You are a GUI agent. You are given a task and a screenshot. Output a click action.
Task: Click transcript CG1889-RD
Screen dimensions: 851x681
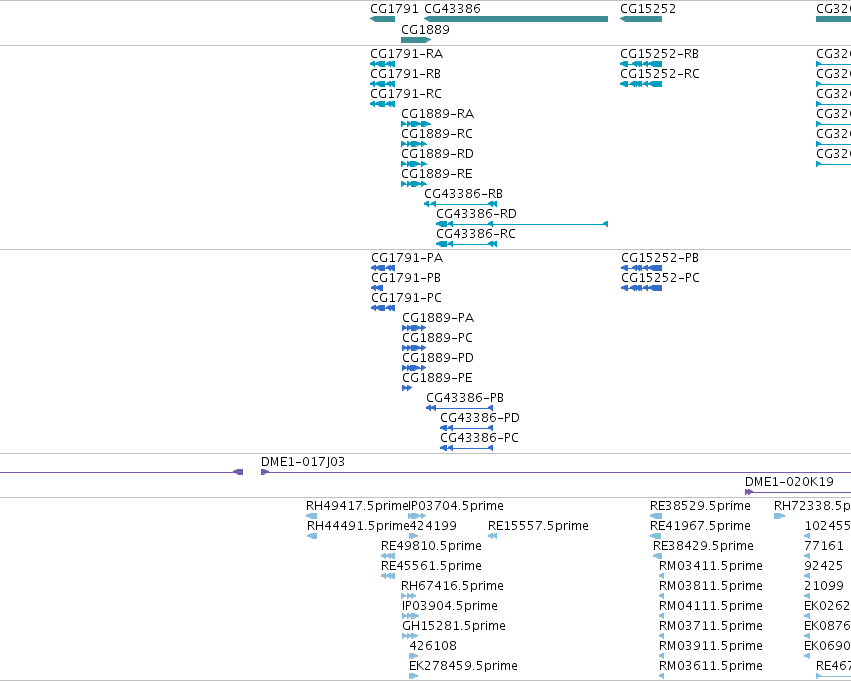[437, 154]
